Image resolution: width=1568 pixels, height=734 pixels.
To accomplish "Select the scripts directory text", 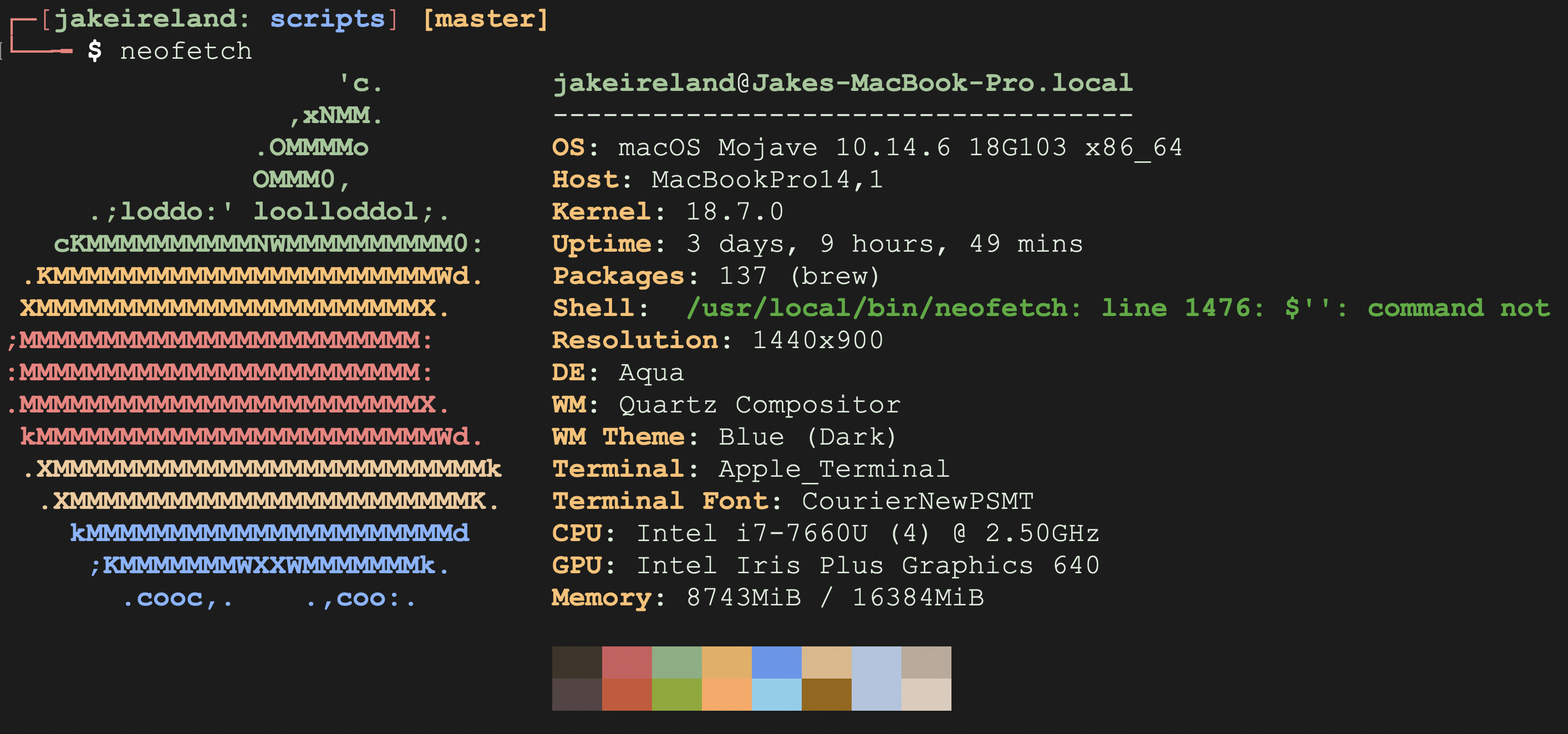I will coord(329,18).
